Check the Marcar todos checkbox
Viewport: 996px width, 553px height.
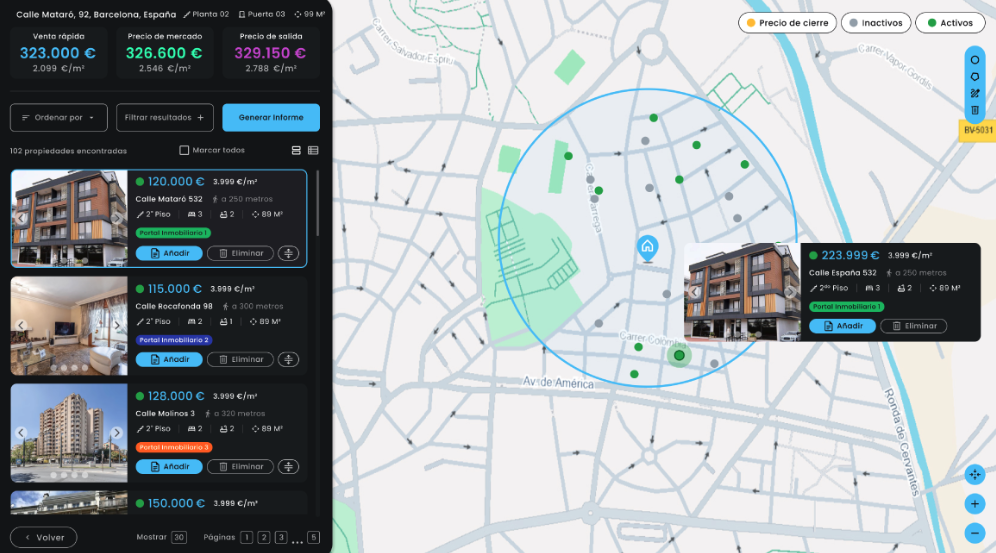point(184,150)
